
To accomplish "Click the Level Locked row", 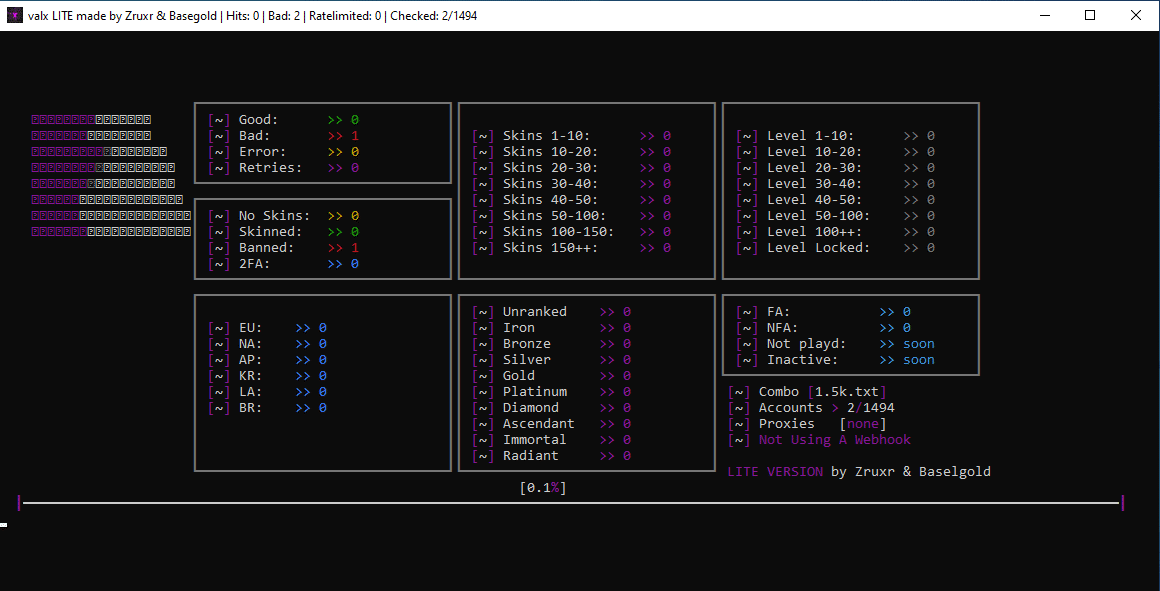I will [818, 248].
